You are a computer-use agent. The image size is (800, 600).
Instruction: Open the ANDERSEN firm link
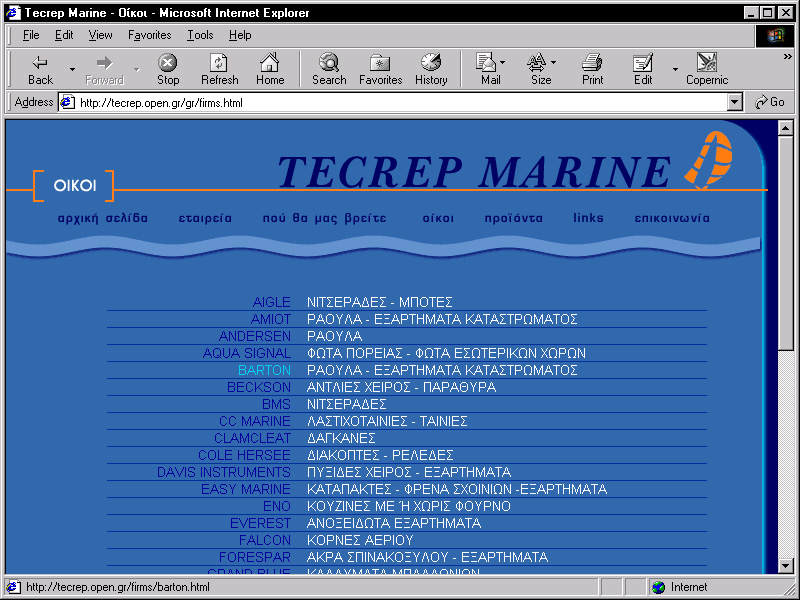tap(255, 336)
